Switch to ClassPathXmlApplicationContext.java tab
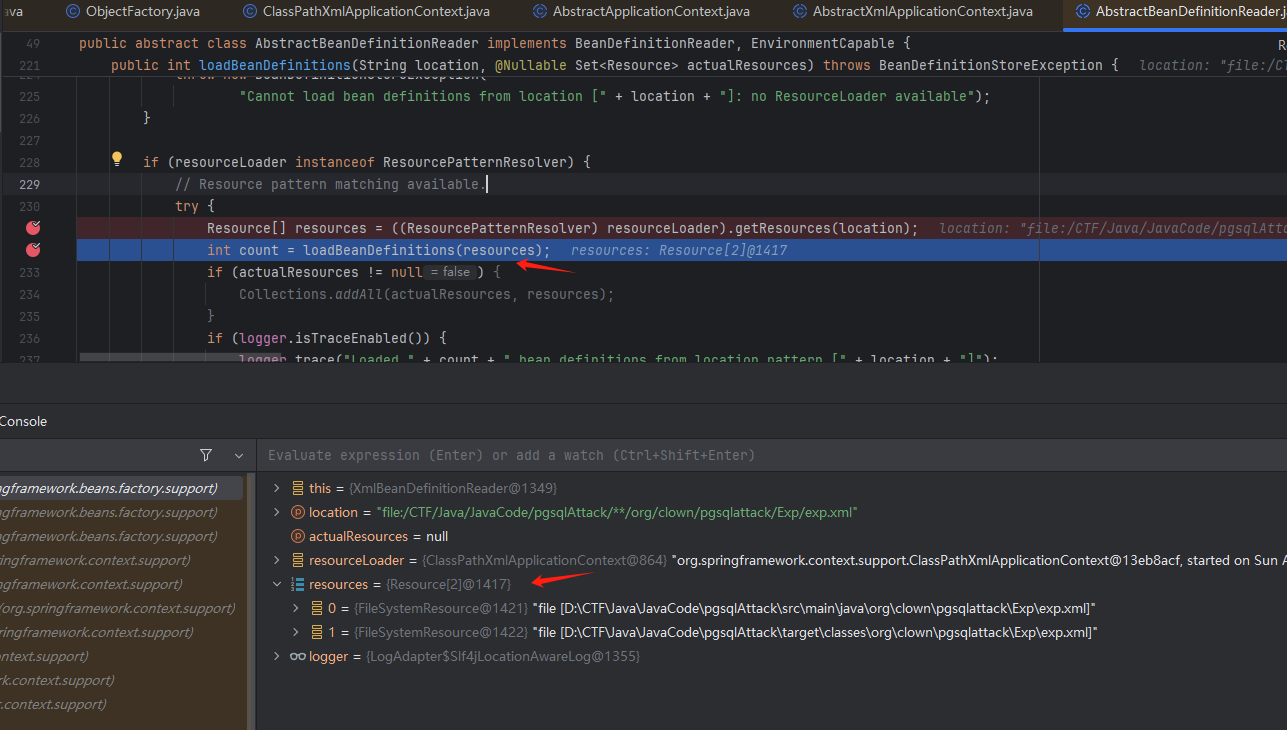1287x730 pixels. point(365,12)
